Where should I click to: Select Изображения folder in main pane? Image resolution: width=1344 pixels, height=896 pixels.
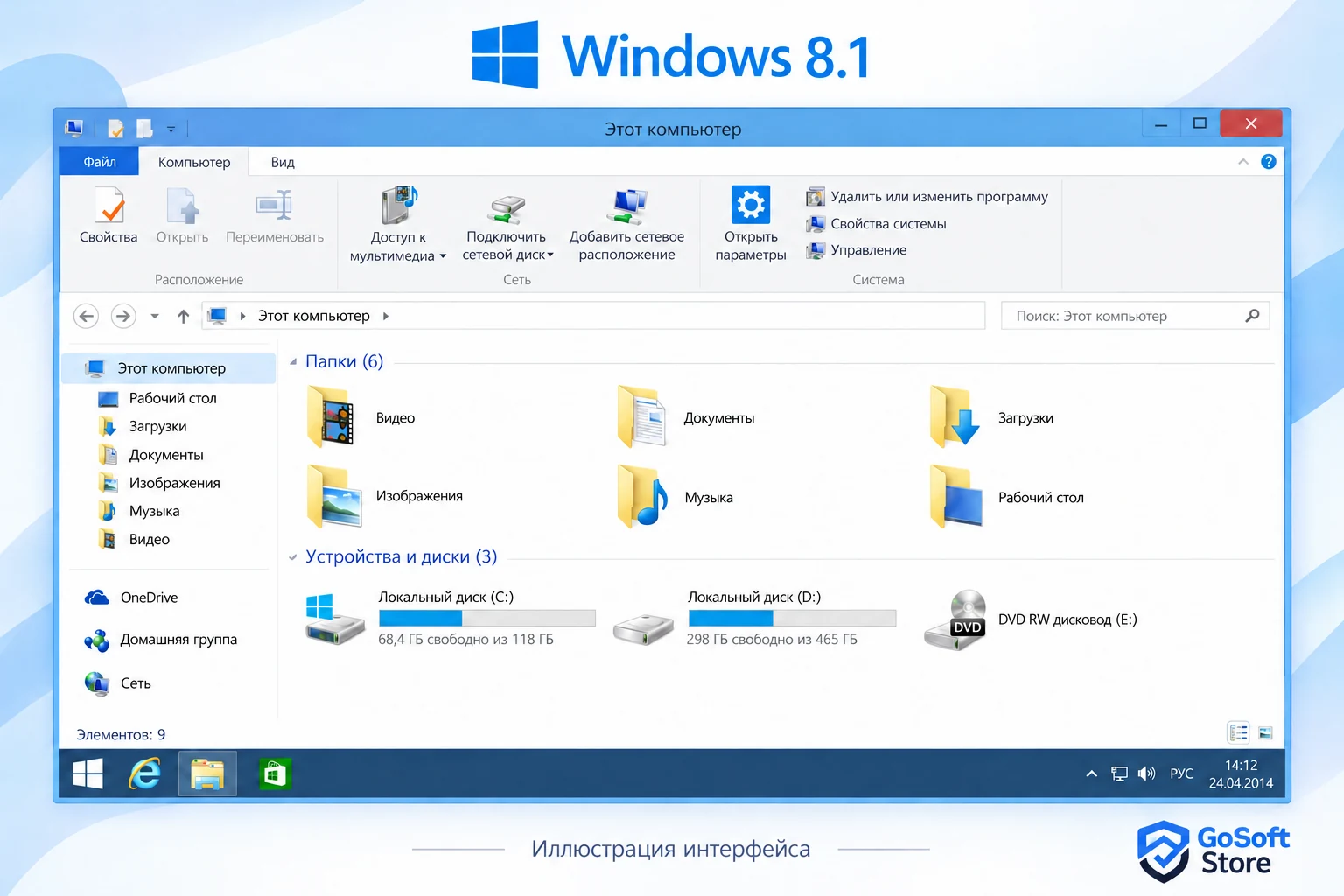pos(385,496)
